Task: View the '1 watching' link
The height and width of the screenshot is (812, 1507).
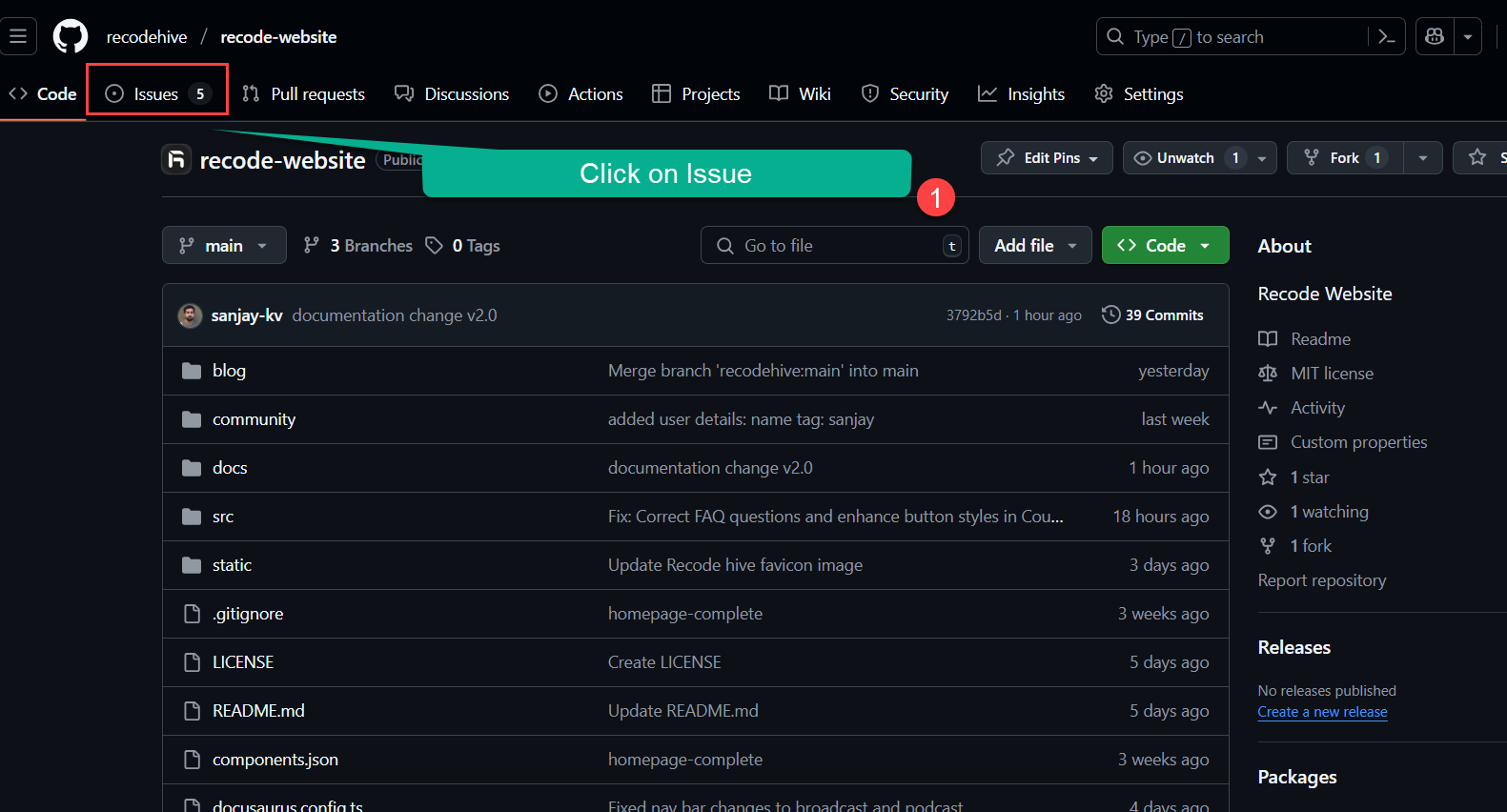Action: pyautogui.click(x=1313, y=512)
